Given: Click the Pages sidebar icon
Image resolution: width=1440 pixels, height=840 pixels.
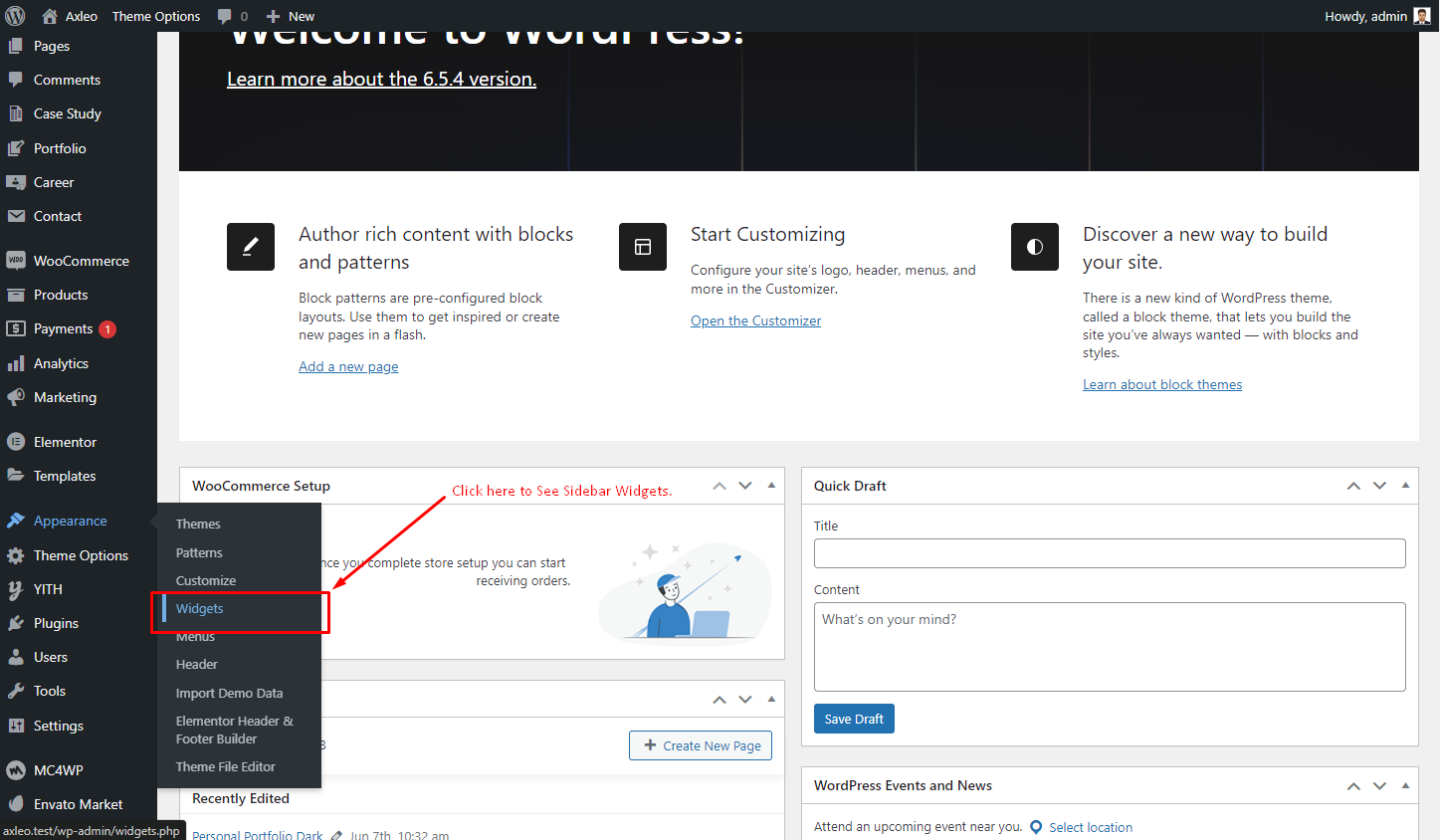Looking at the screenshot, I should coord(16,46).
